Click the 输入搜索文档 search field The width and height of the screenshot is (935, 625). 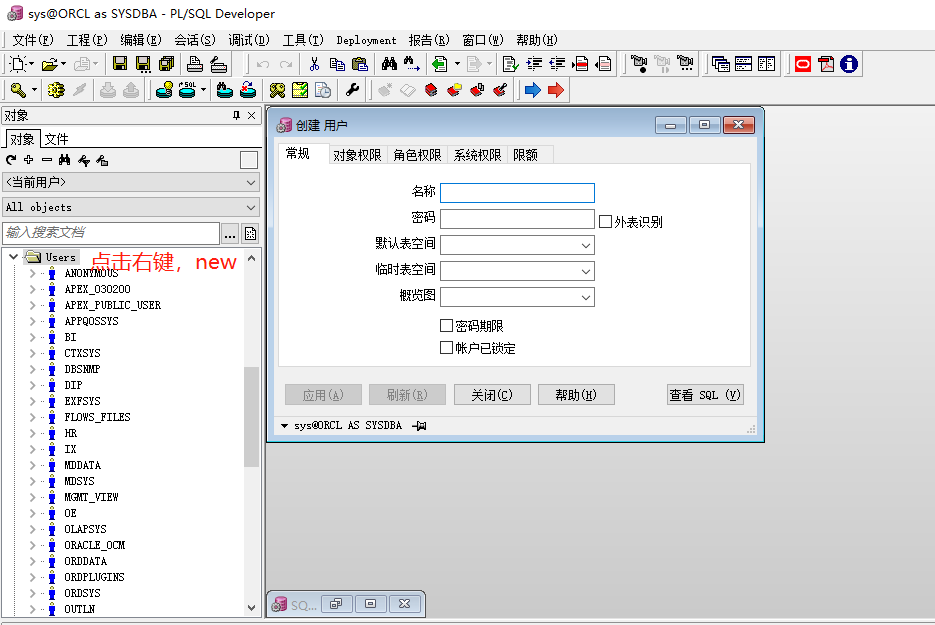tap(112, 233)
